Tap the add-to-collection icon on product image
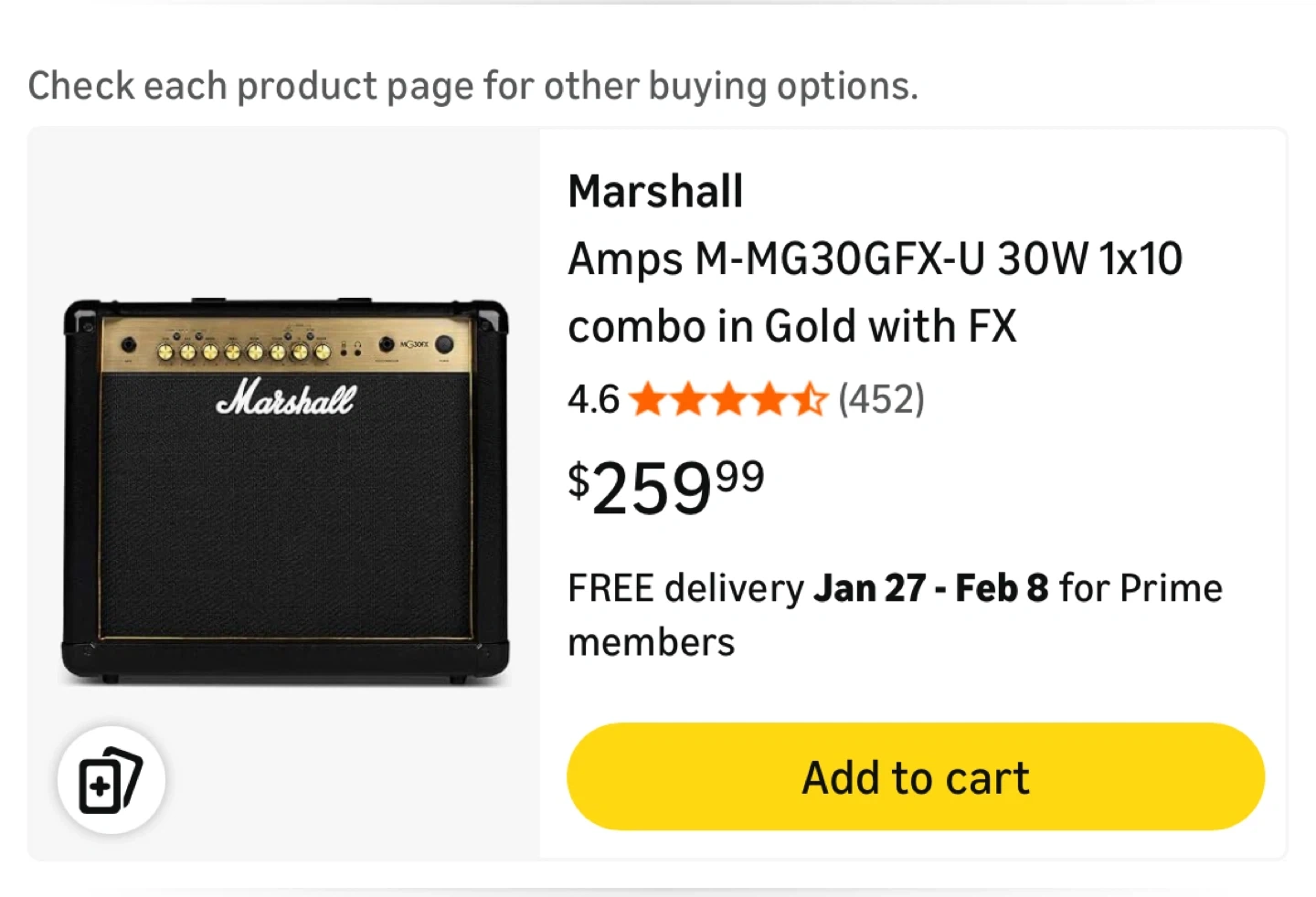The height and width of the screenshot is (897, 1316). click(x=111, y=780)
